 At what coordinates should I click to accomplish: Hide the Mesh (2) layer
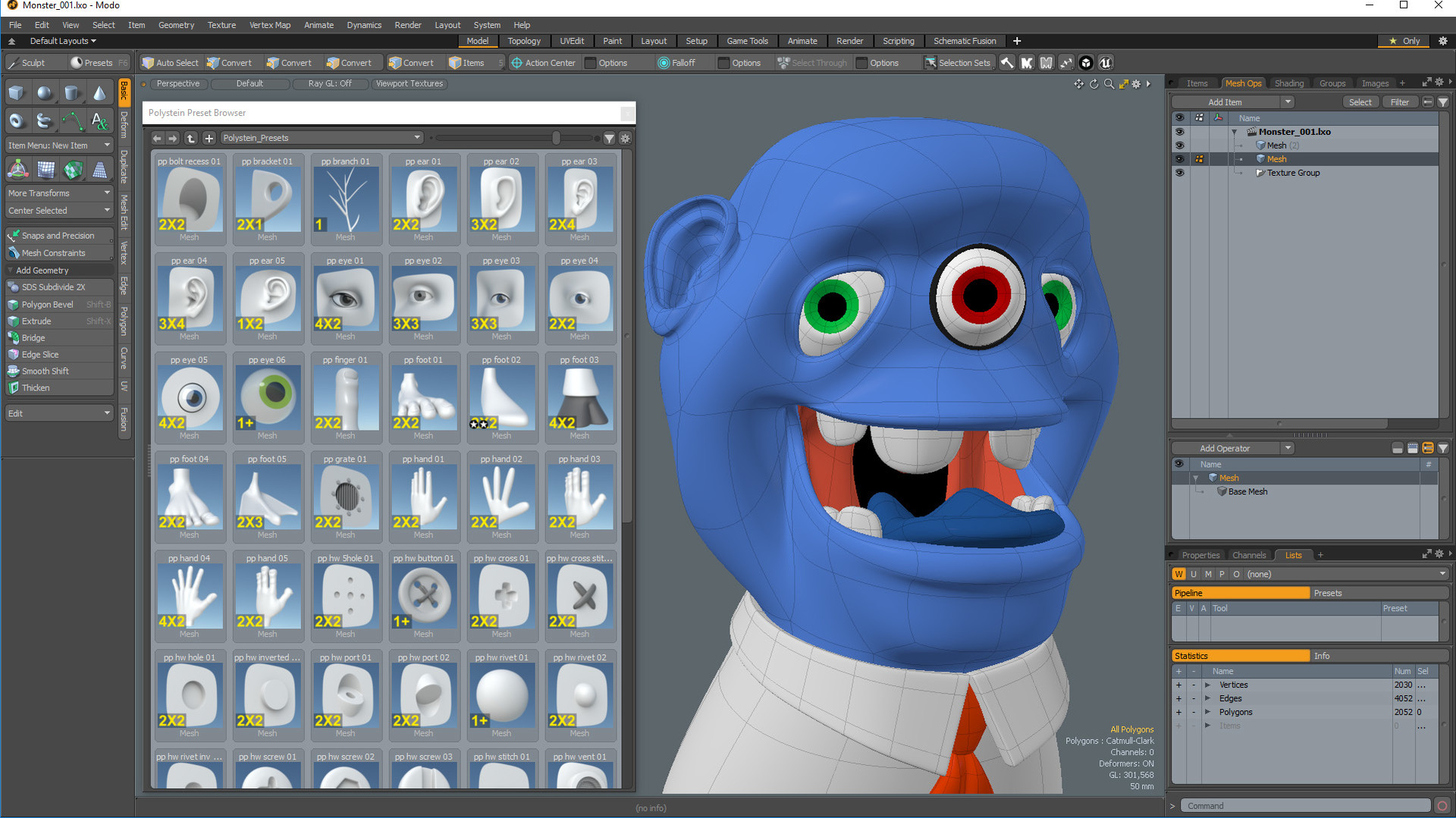point(1180,145)
